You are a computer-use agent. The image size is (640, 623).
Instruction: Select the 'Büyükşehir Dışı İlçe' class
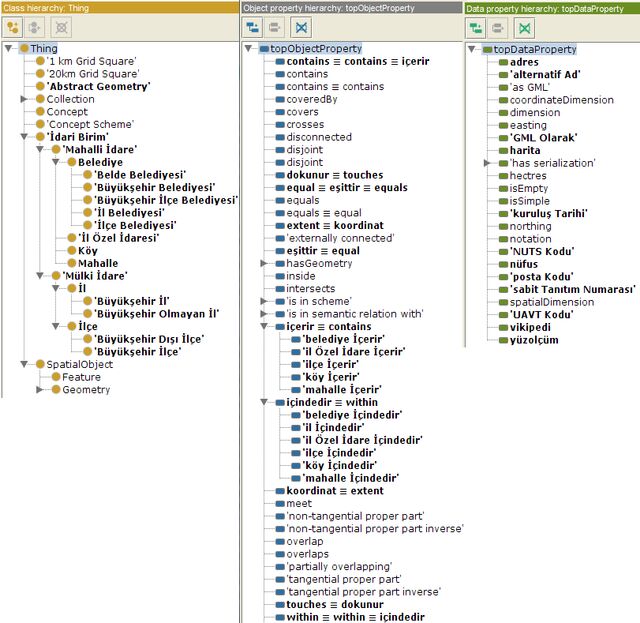pyautogui.click(x=144, y=339)
